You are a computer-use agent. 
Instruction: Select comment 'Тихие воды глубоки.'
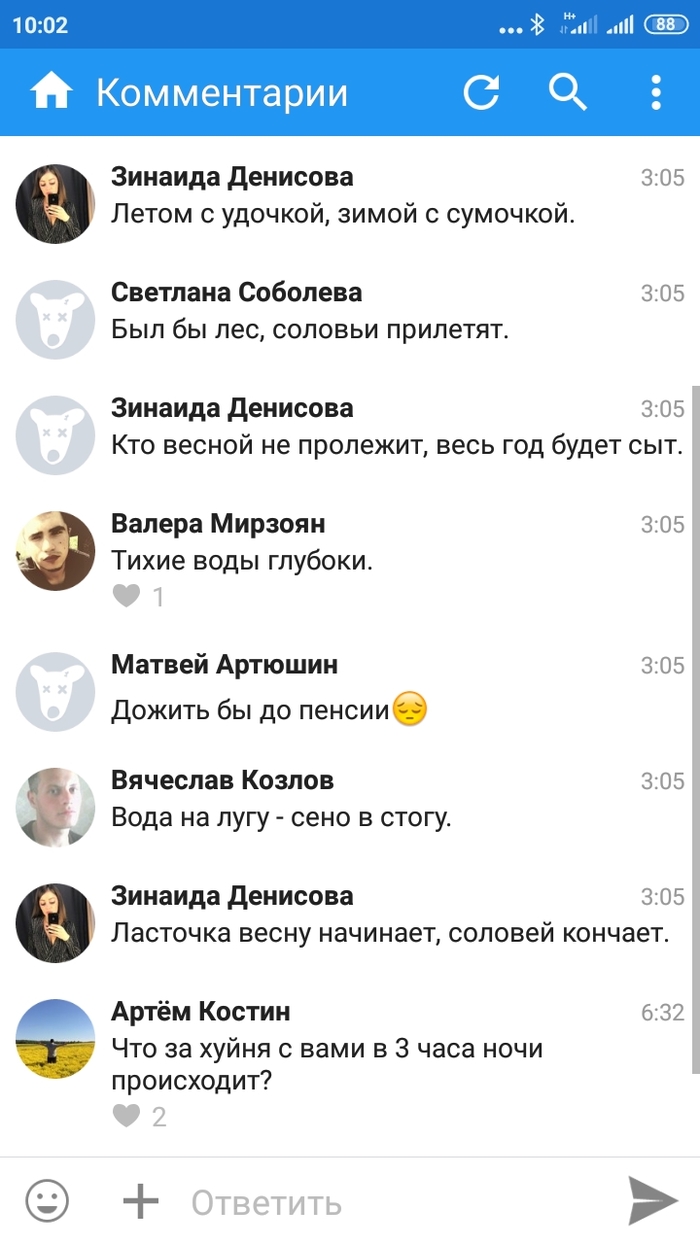coord(242,561)
